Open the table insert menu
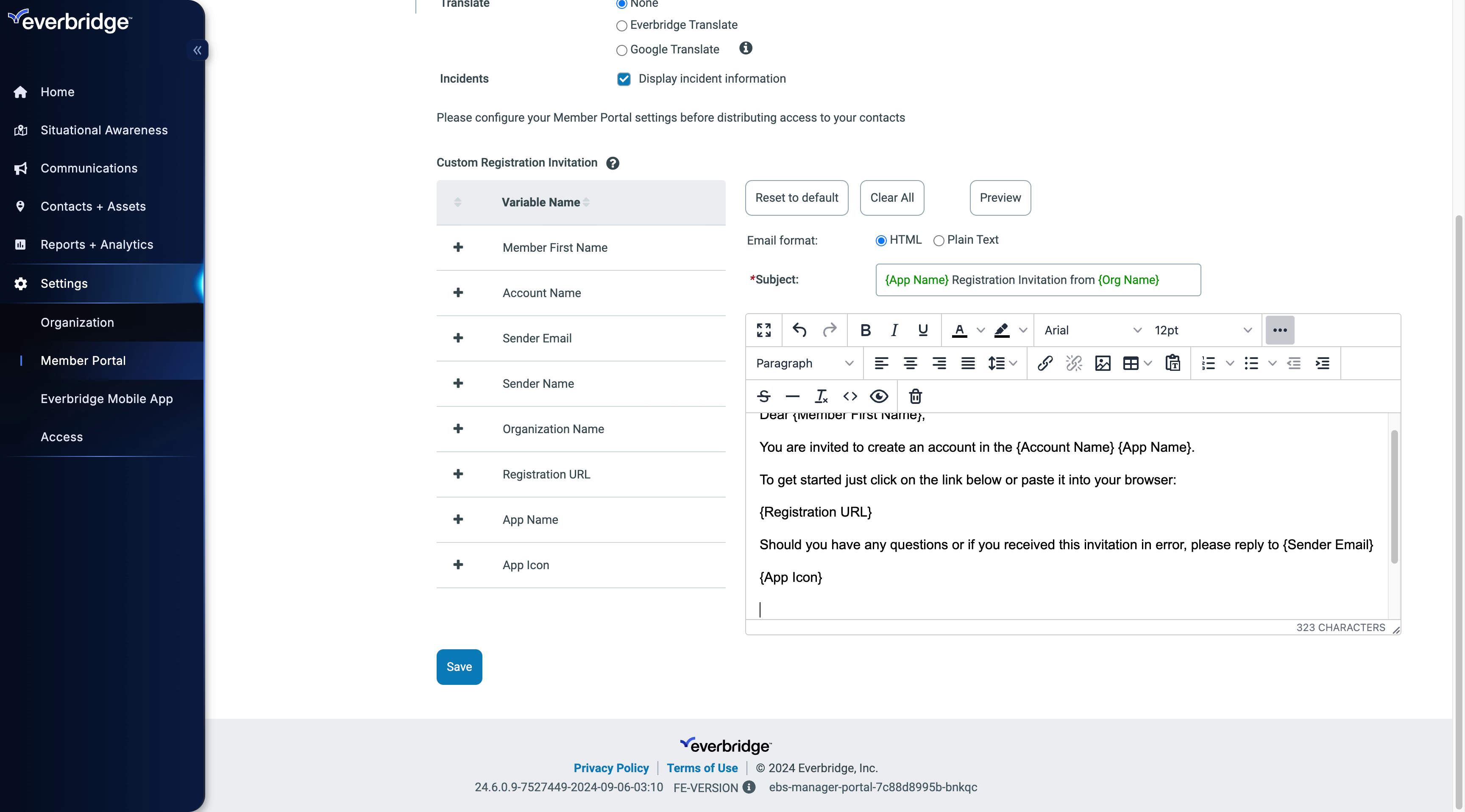The height and width of the screenshot is (812, 1465). [1137, 363]
